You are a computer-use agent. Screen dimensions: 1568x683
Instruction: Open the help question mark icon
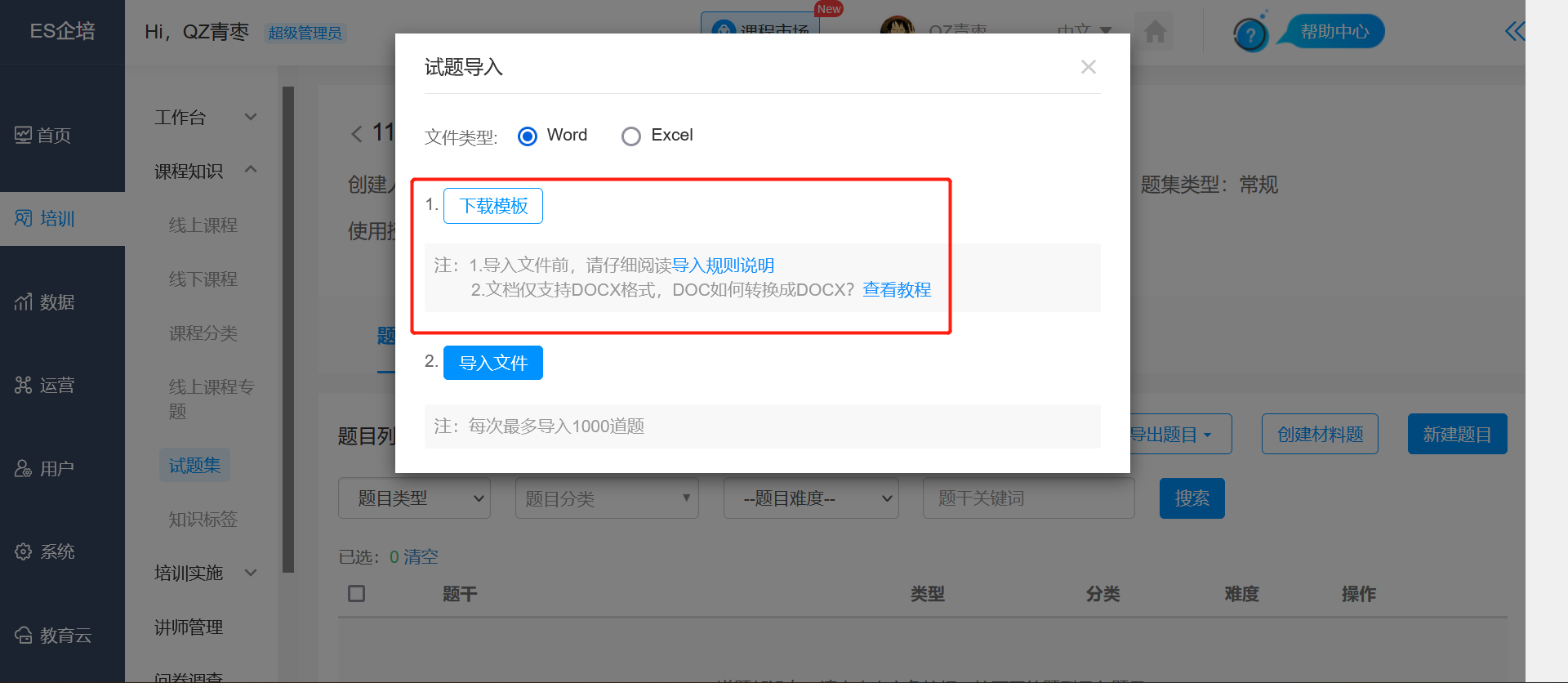(x=1249, y=35)
